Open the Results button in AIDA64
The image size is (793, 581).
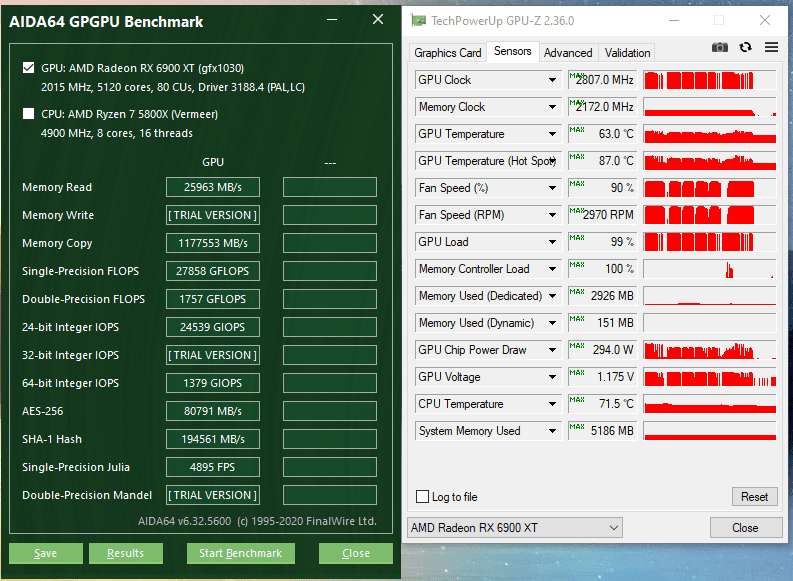pos(125,553)
